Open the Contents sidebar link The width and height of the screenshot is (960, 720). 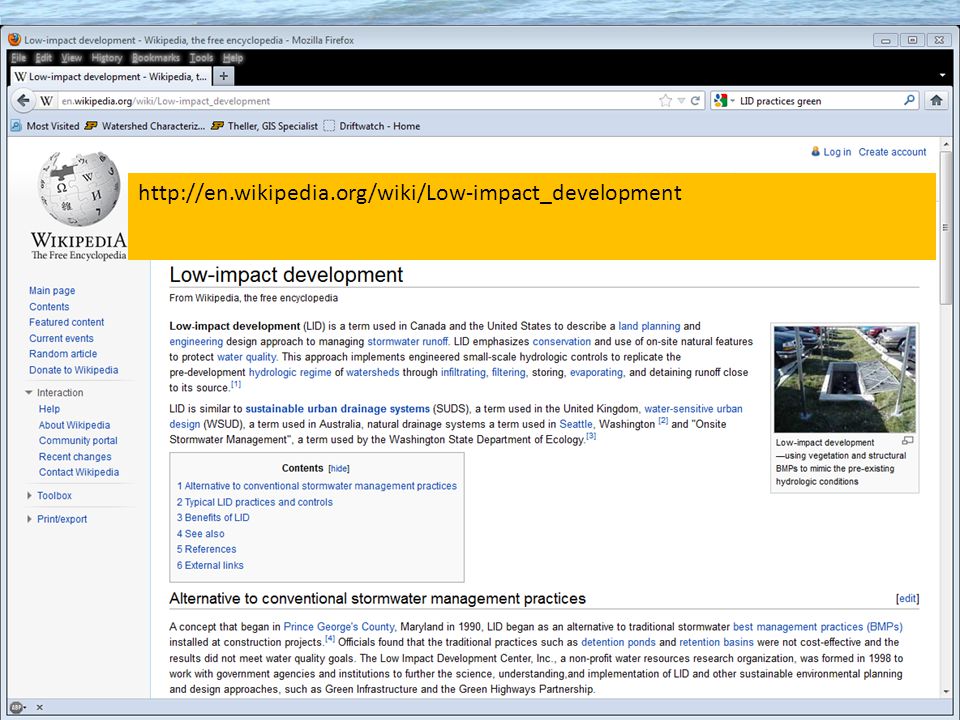tap(49, 306)
